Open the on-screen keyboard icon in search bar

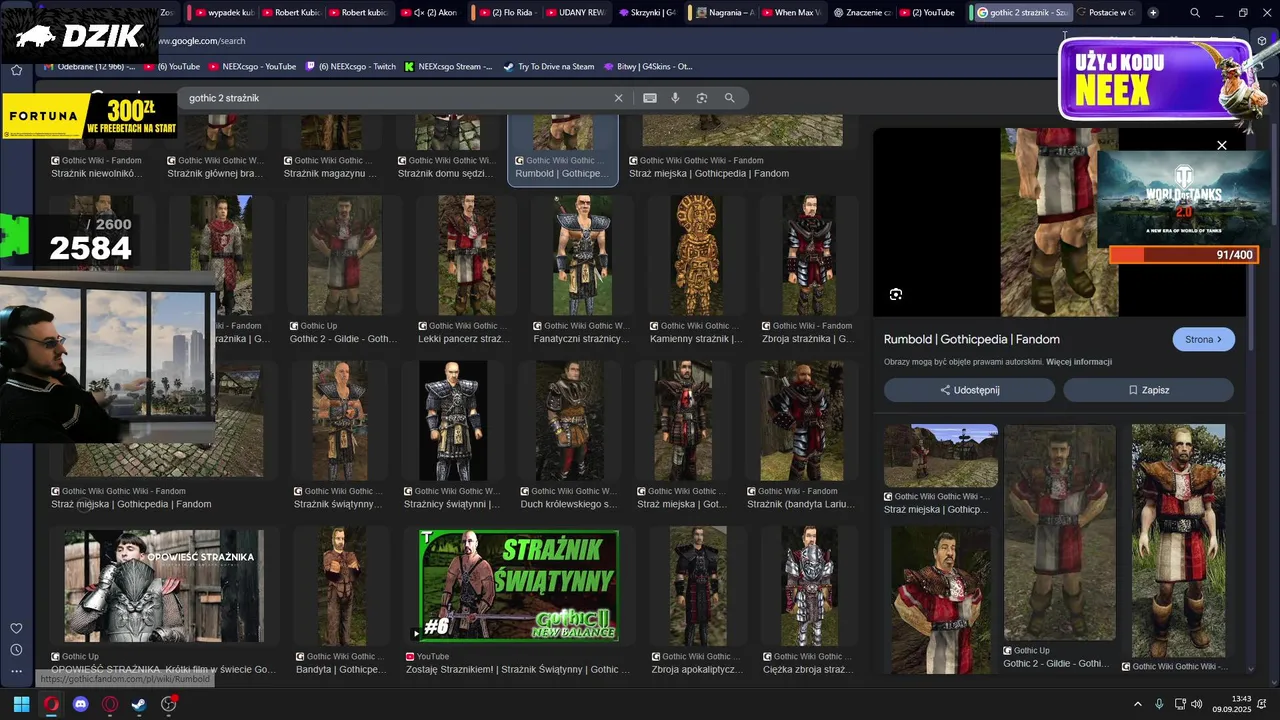click(650, 98)
